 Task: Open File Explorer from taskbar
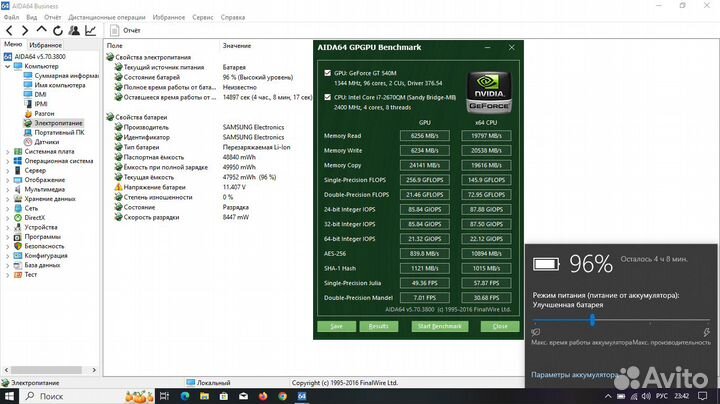[205, 396]
